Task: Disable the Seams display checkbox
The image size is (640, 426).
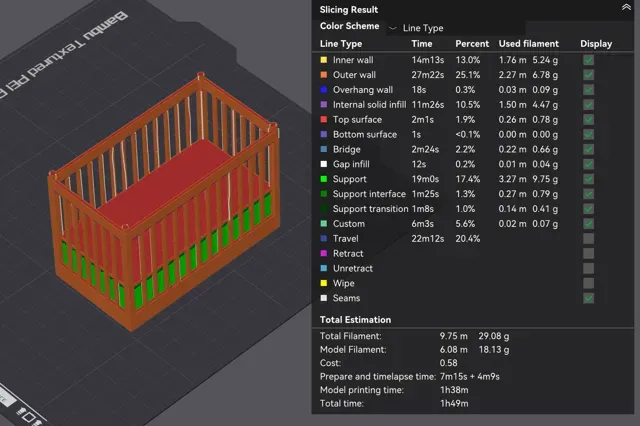Action: pyautogui.click(x=588, y=298)
